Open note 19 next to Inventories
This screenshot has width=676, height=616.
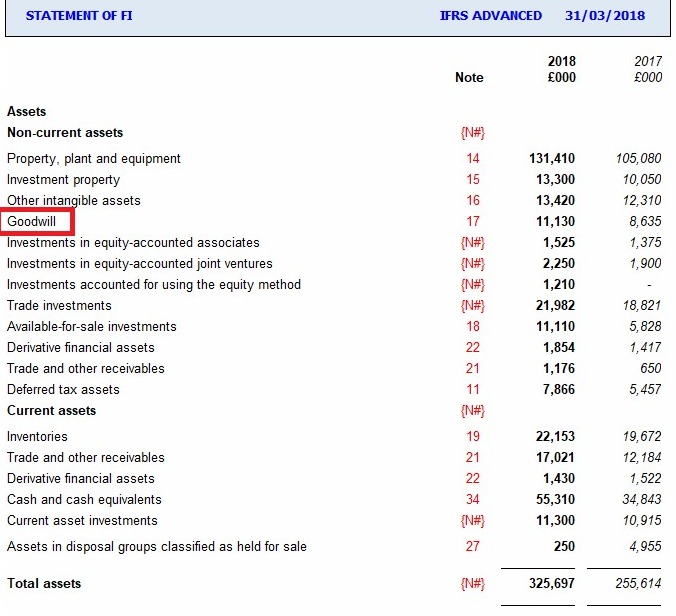point(472,437)
